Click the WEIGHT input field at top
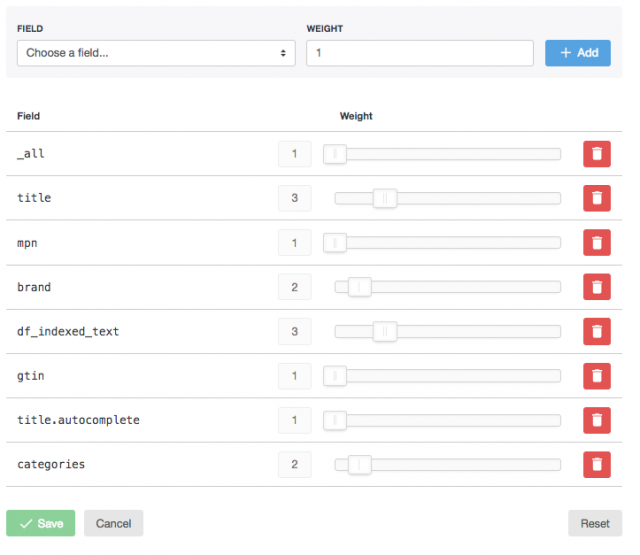Viewport: 640px width, 555px height. pyautogui.click(x=420, y=53)
